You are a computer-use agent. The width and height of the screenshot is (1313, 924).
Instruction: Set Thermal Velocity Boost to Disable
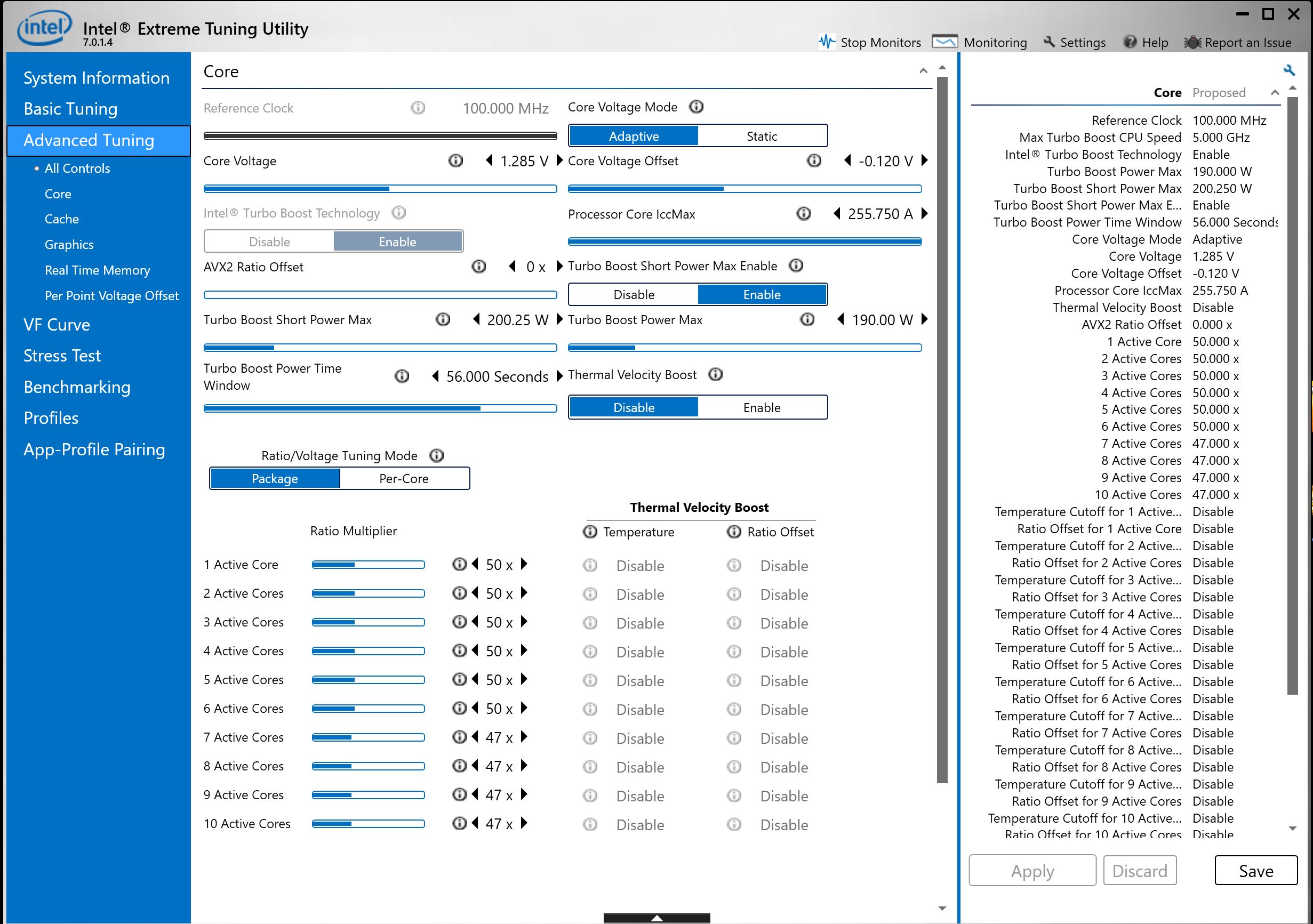coord(634,408)
